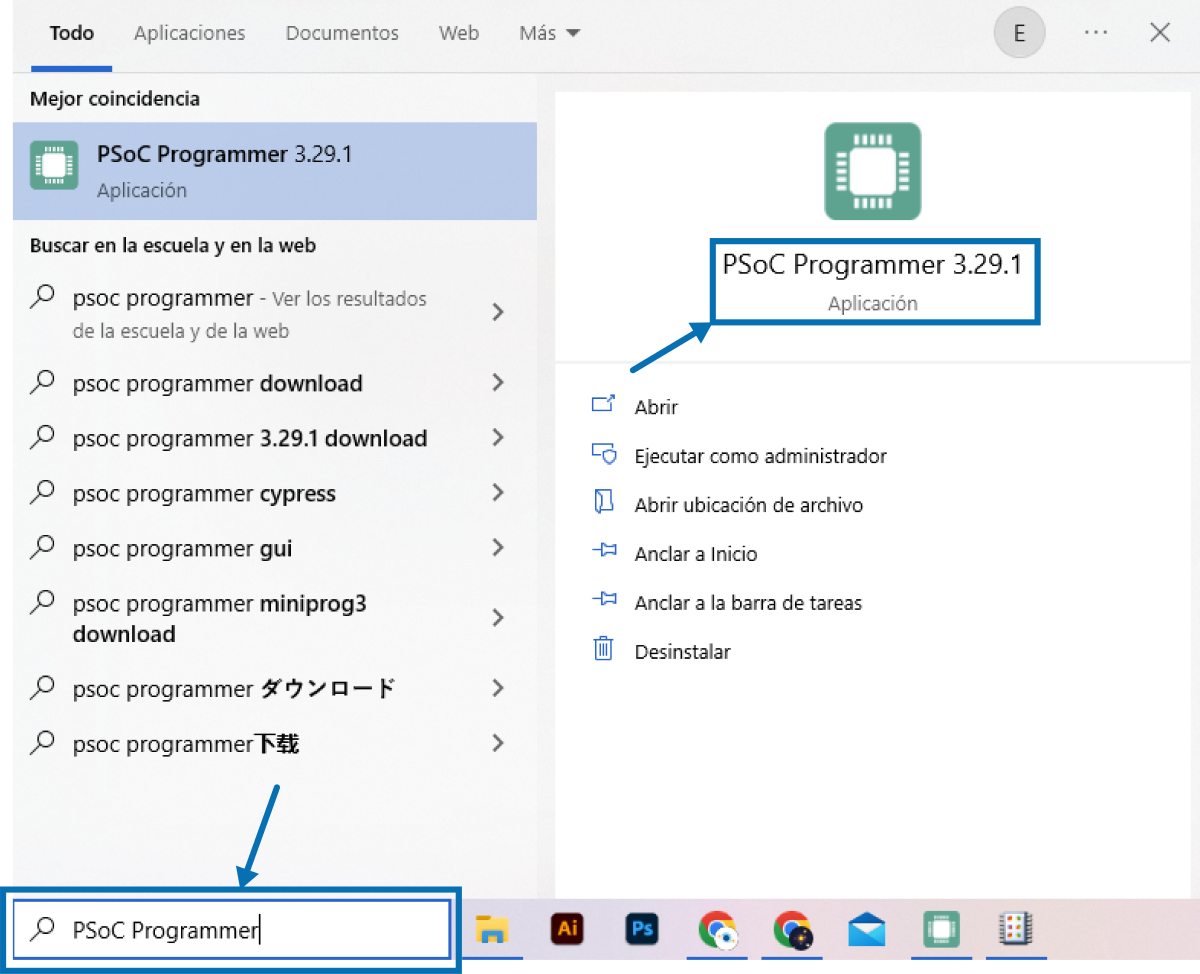Choose Abrir ubicación de archivo
Screen dimensions: 1200x974
click(x=749, y=505)
